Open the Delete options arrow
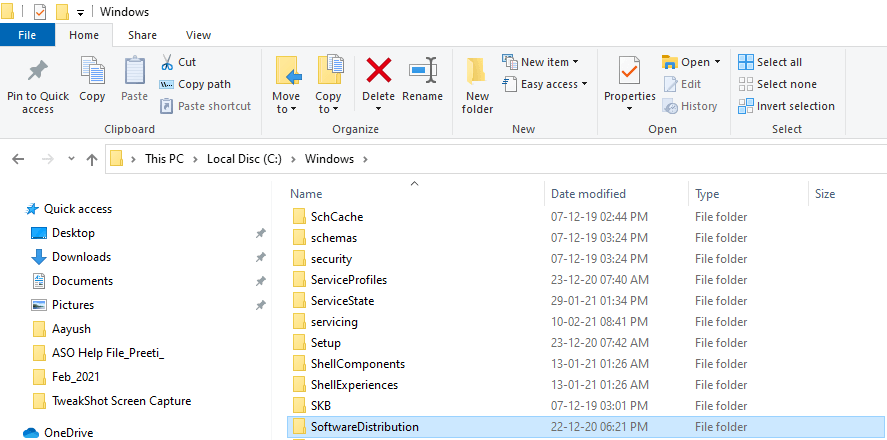This screenshot has height=440, width=887. (x=378, y=109)
